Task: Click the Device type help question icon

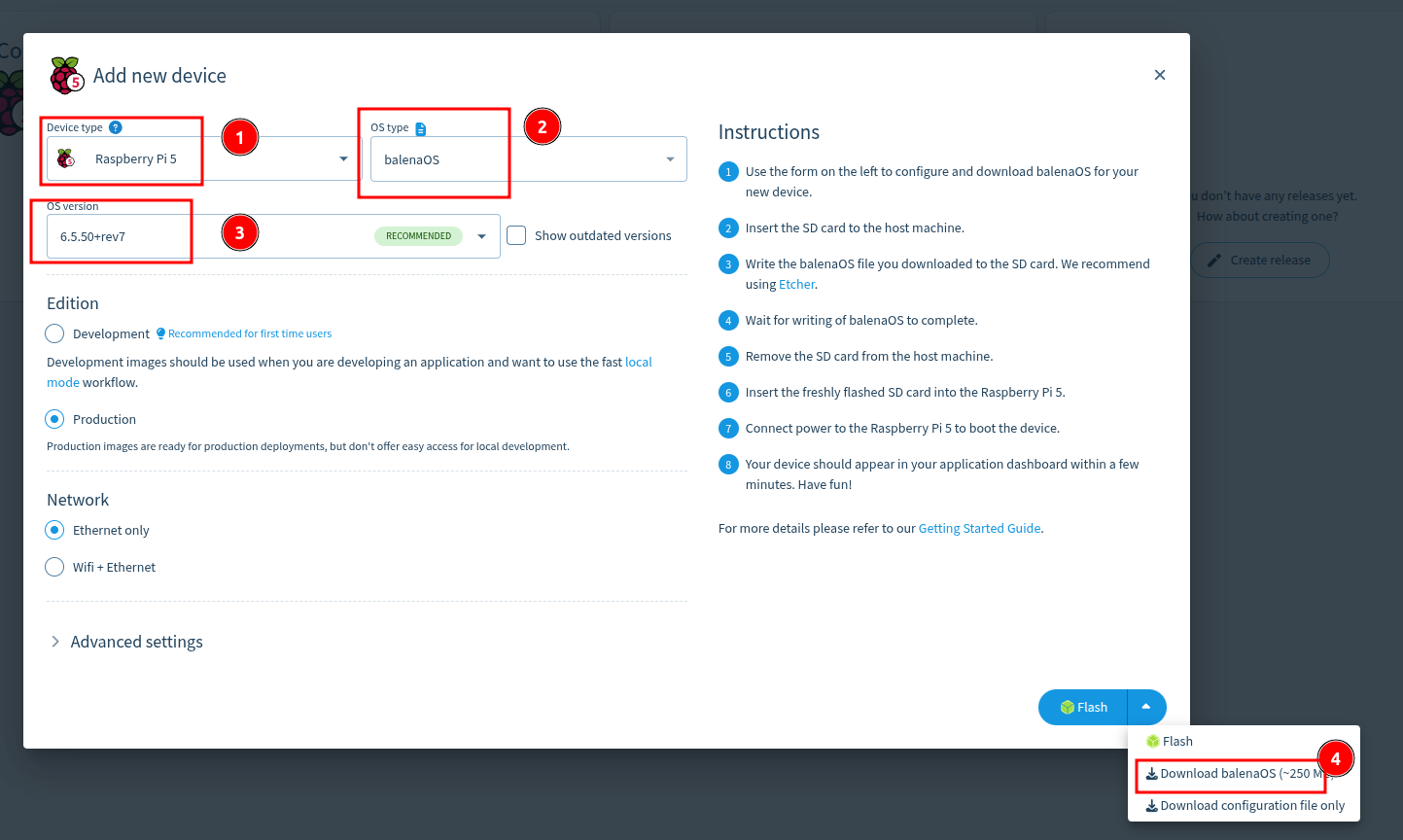Action: click(116, 127)
